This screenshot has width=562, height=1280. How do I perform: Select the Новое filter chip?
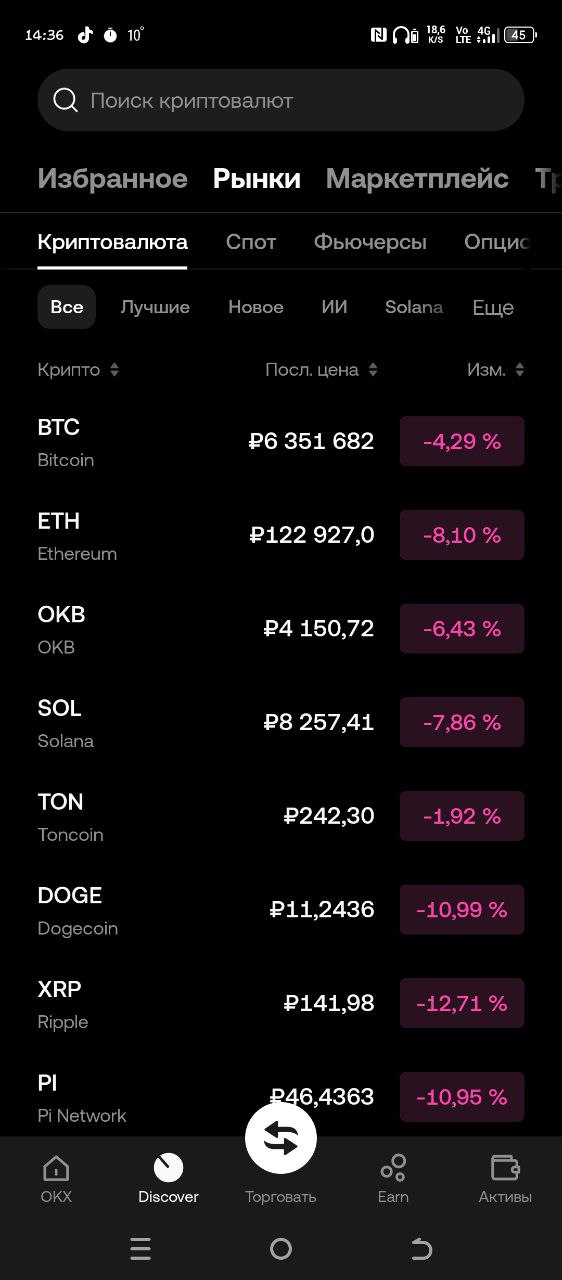coord(256,307)
